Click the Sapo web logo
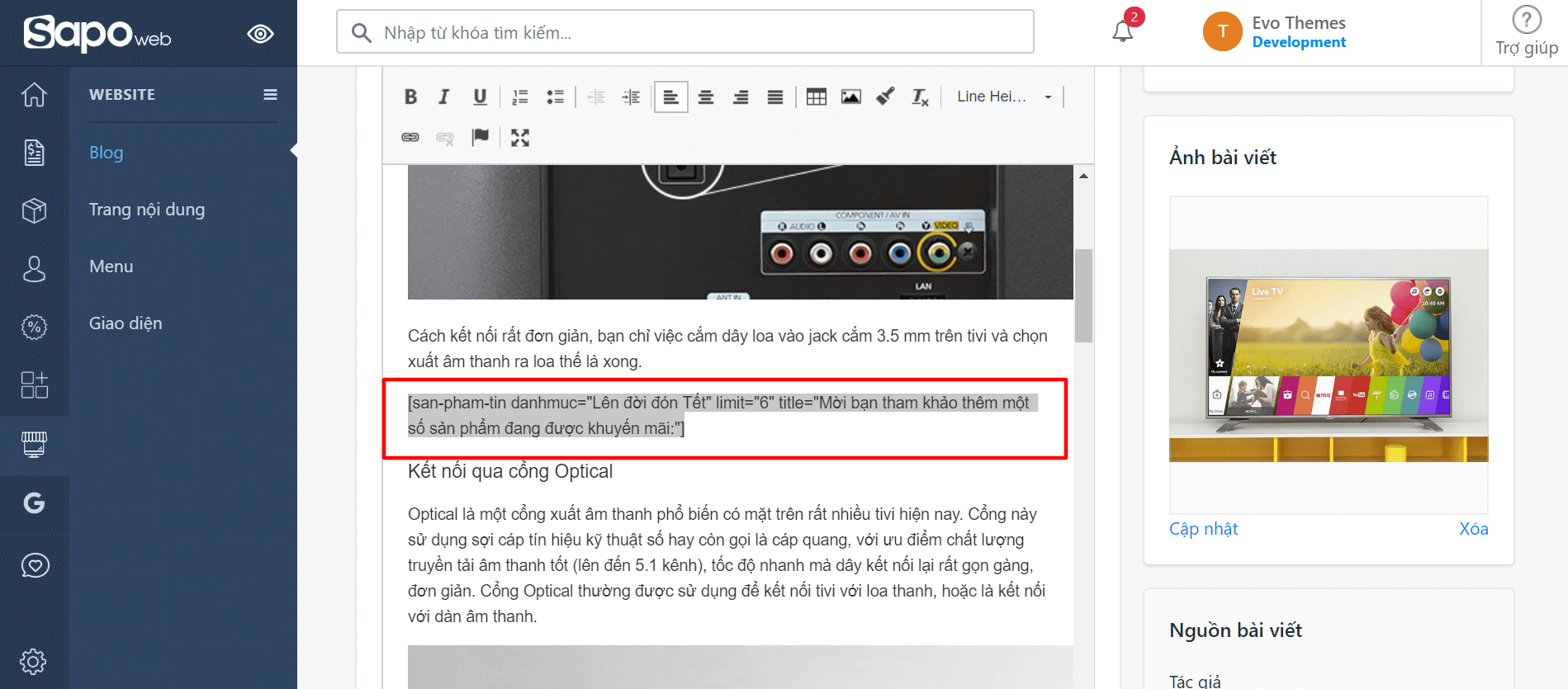1568x689 pixels. (97, 34)
